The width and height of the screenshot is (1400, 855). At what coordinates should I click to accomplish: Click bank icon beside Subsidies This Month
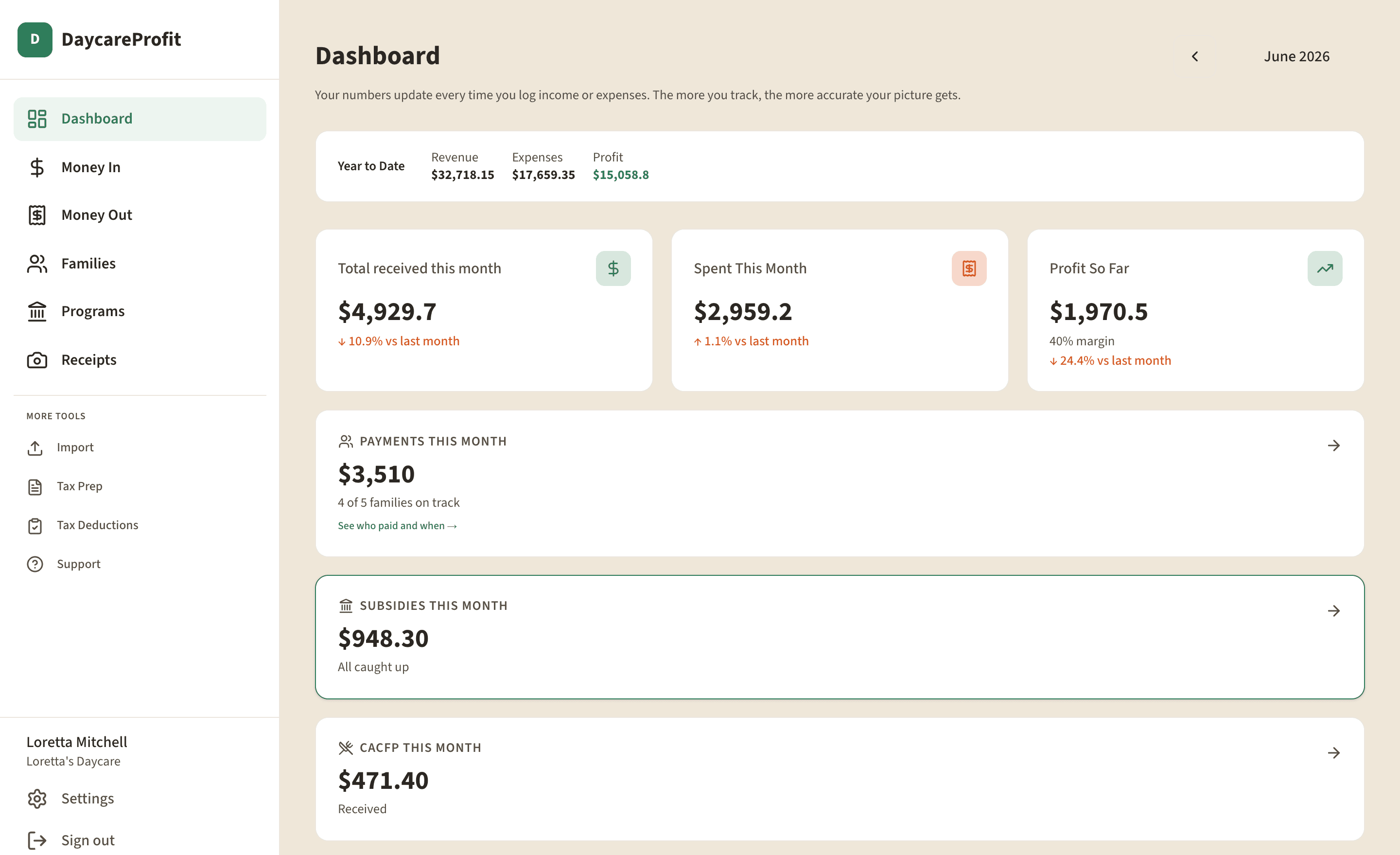click(346, 606)
